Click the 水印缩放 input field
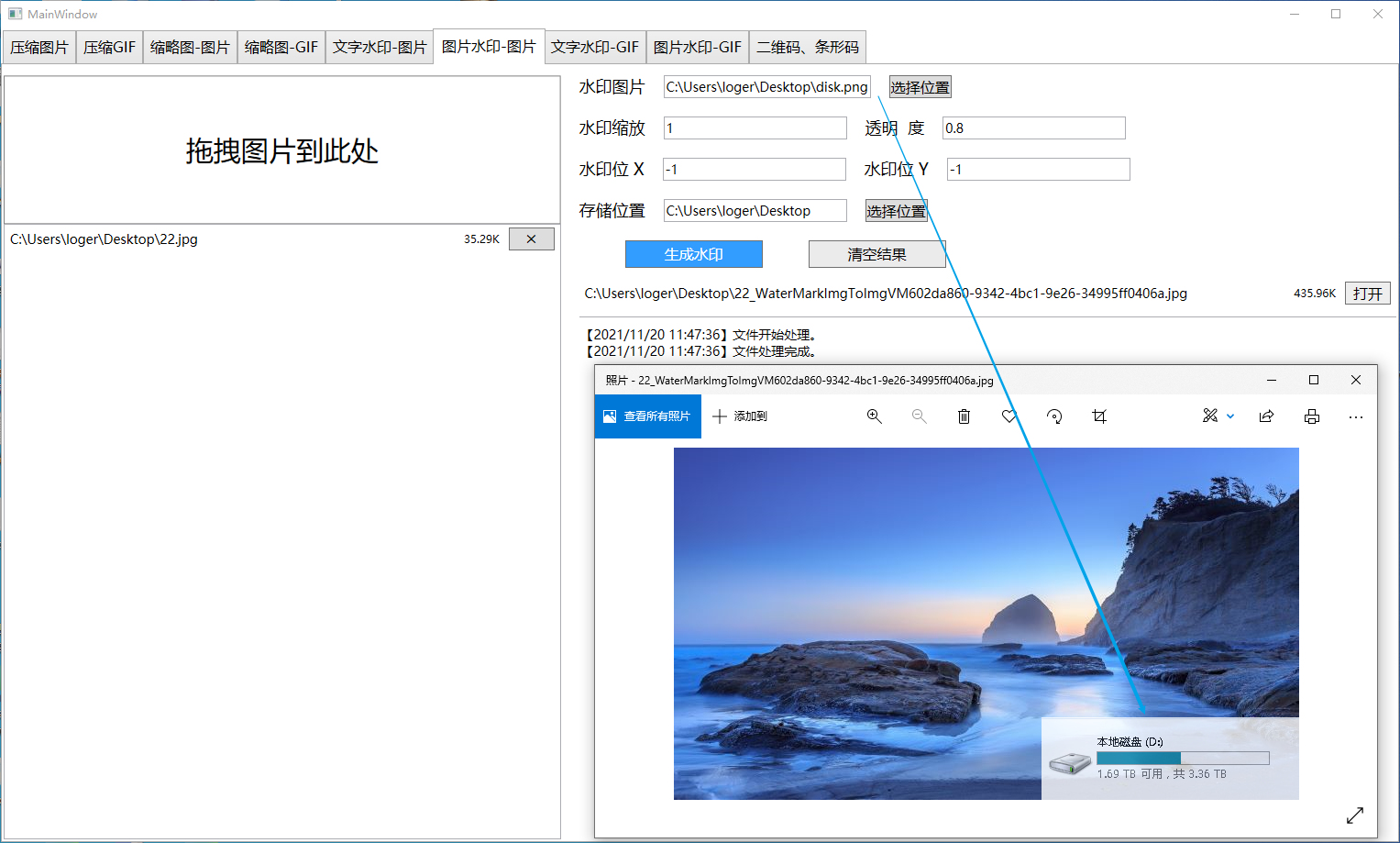The width and height of the screenshot is (1400, 843). (x=755, y=128)
